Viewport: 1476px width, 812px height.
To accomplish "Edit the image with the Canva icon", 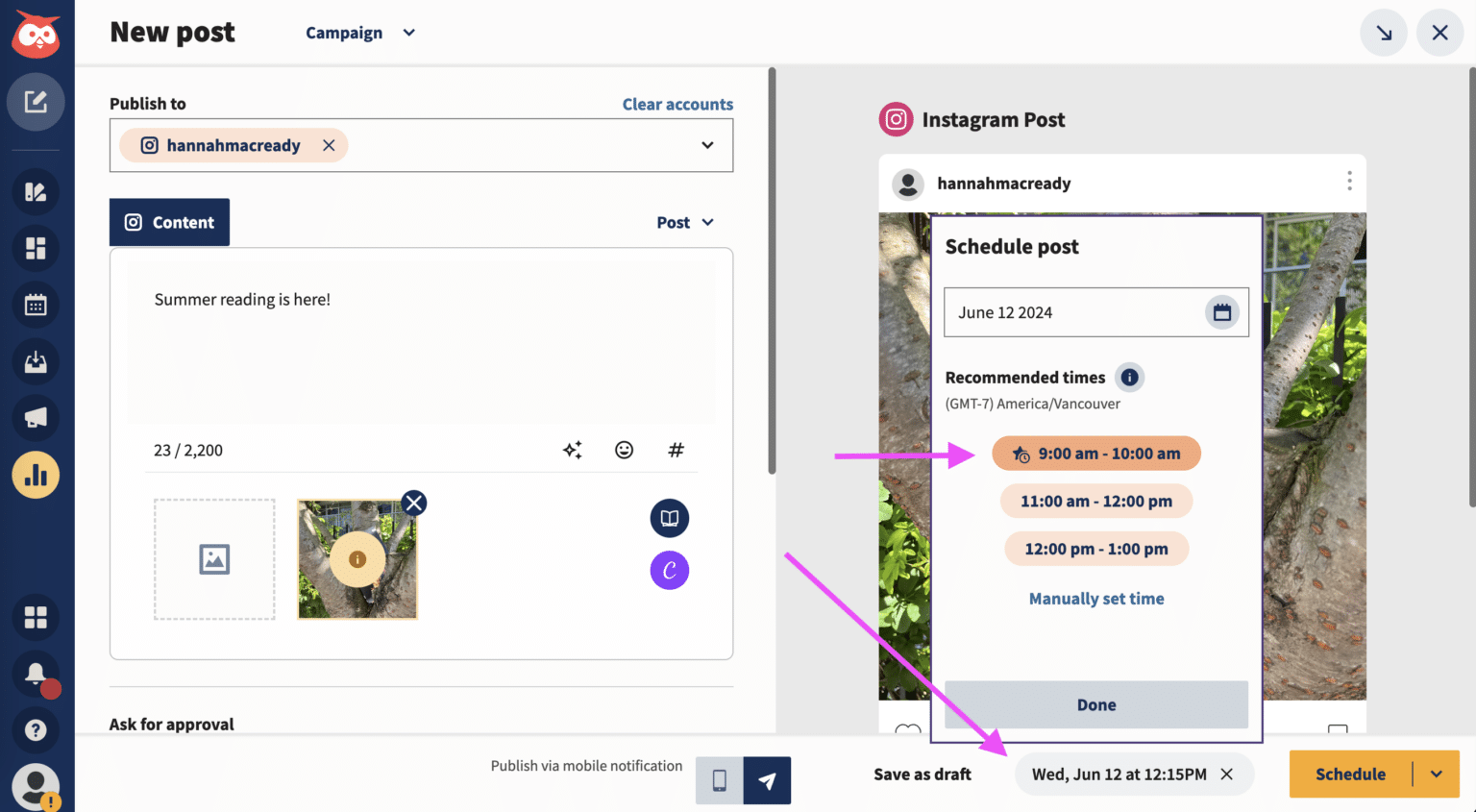I will coord(669,570).
